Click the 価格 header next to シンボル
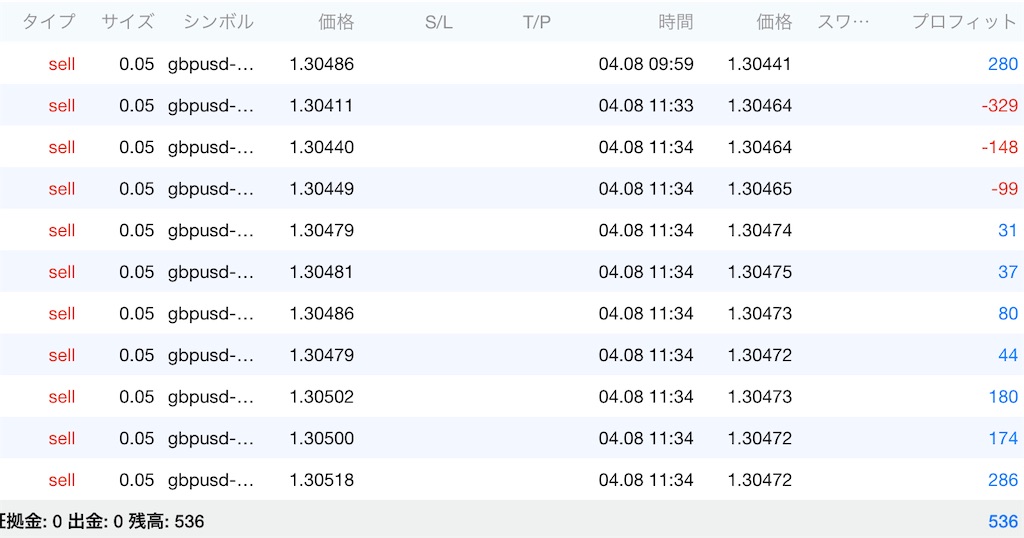 point(336,22)
